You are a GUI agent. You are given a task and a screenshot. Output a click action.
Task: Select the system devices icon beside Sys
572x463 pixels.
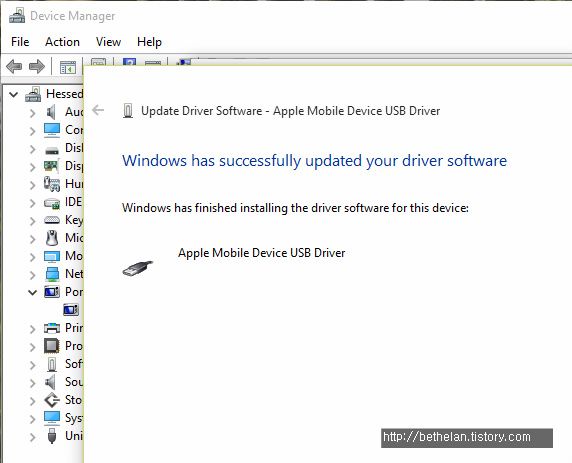click(52, 418)
